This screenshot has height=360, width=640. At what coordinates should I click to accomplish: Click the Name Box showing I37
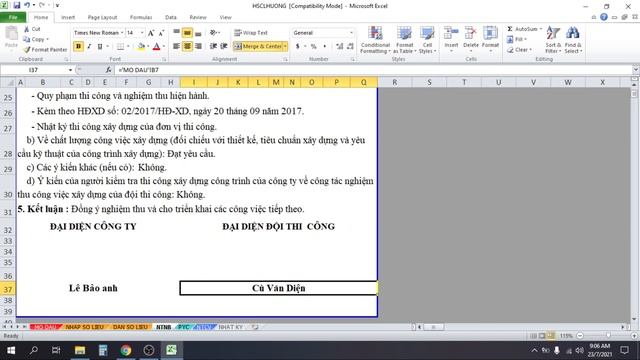click(33, 70)
